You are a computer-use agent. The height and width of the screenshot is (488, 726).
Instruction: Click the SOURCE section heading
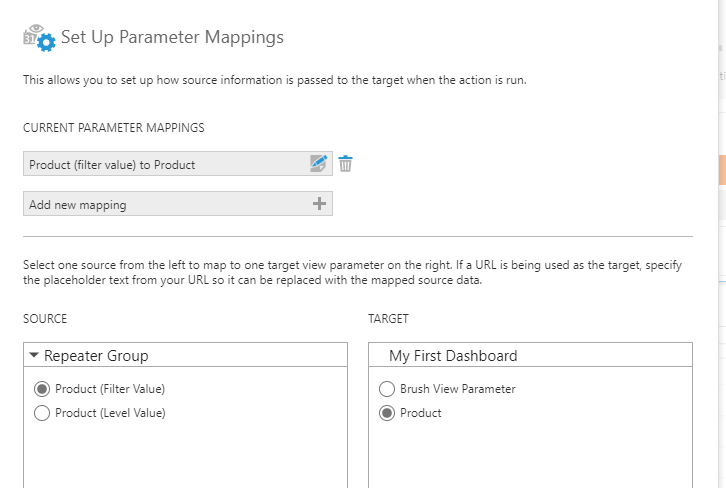point(47,318)
